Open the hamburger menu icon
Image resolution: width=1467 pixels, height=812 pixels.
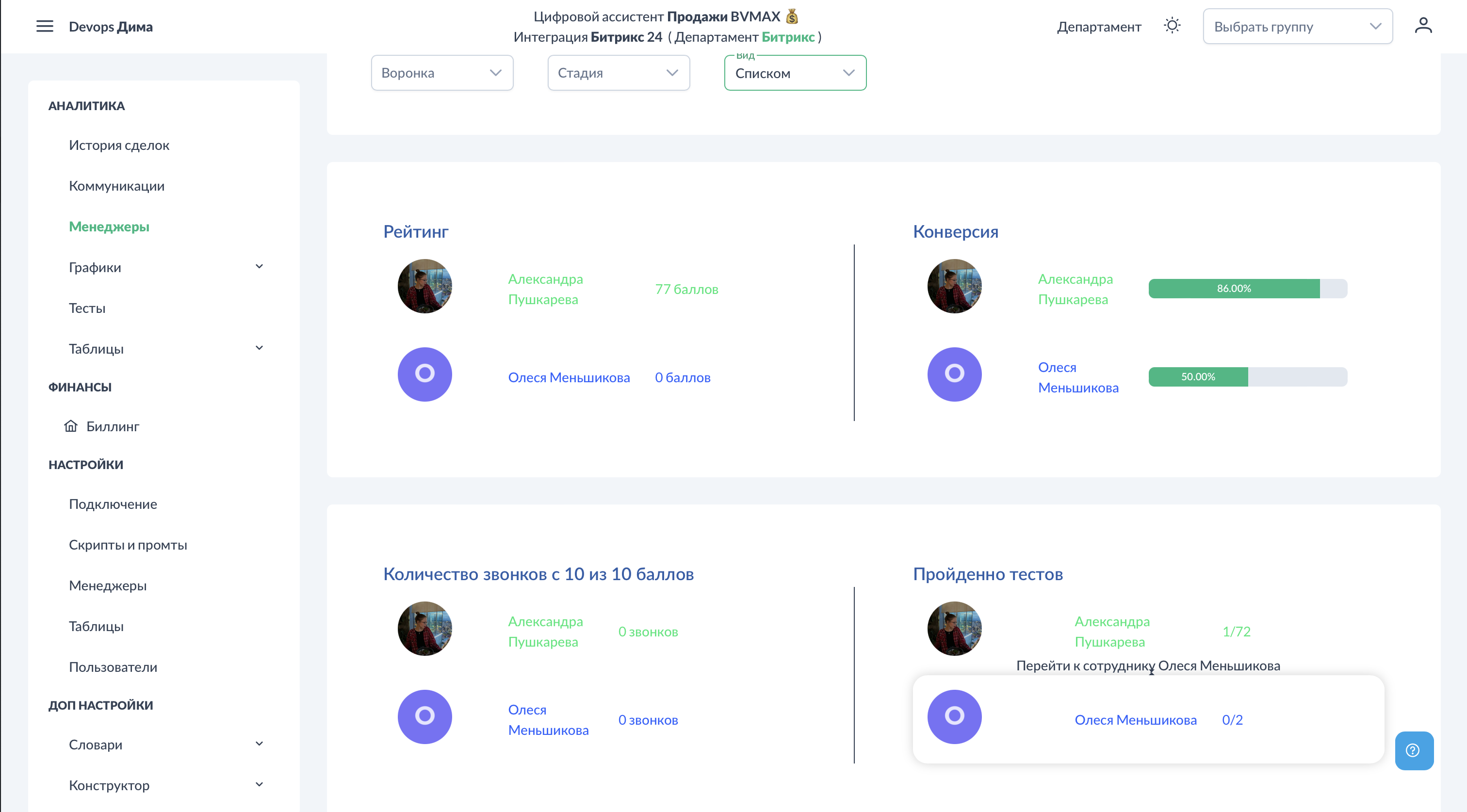45,26
